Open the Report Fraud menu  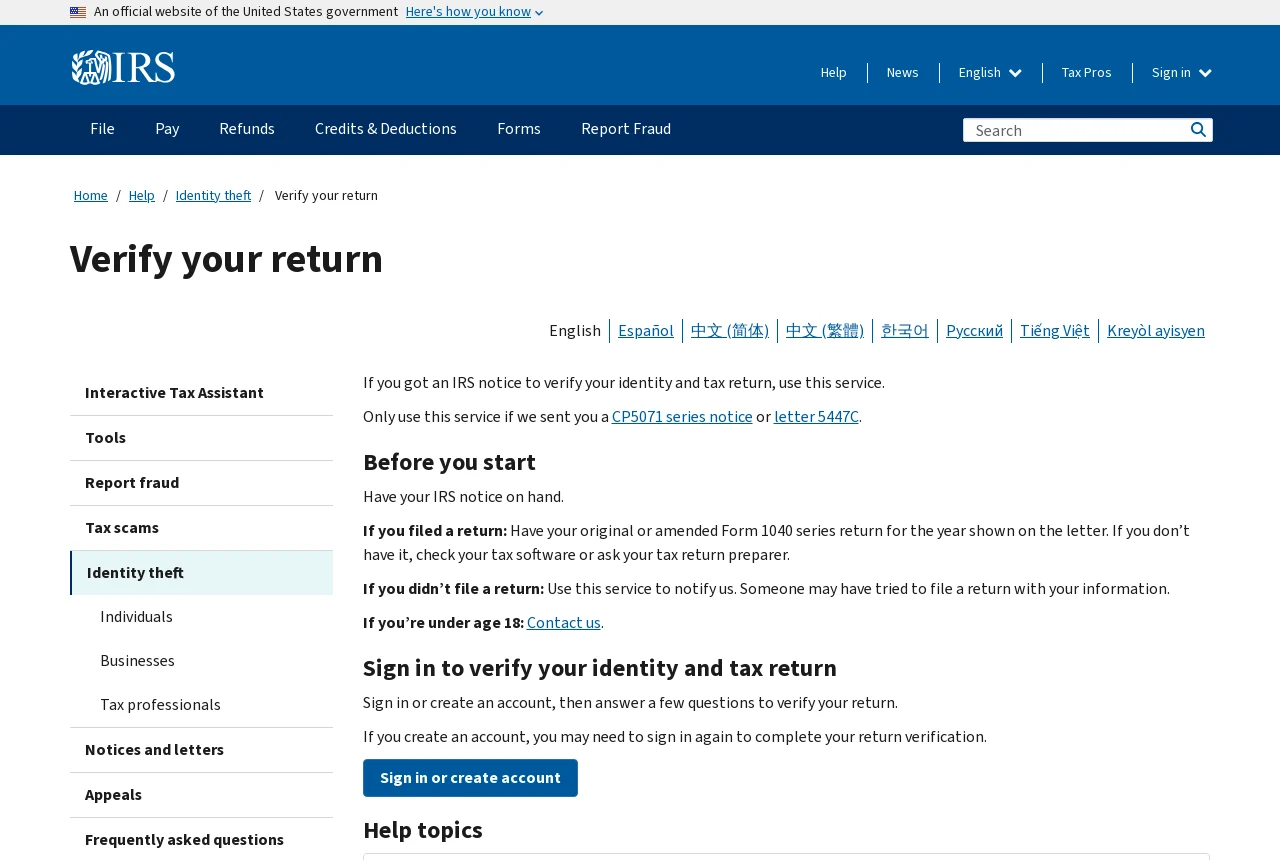click(626, 129)
